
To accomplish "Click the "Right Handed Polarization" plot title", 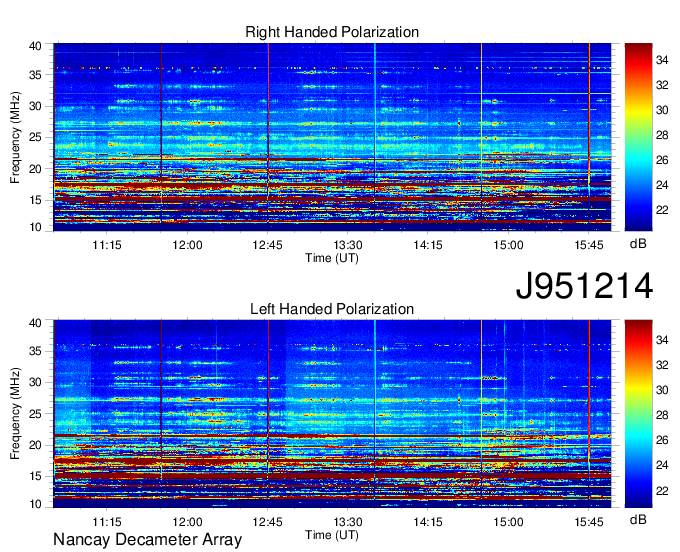I will [332, 32].
